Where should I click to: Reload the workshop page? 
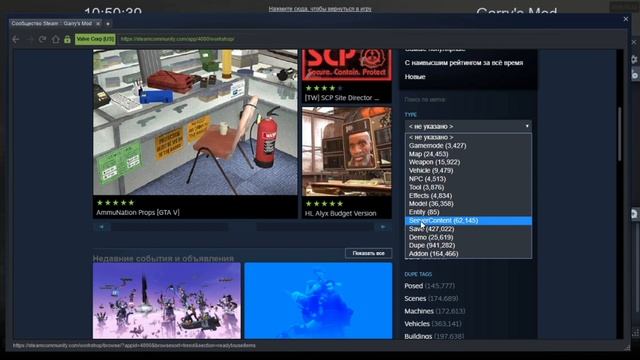pos(42,39)
